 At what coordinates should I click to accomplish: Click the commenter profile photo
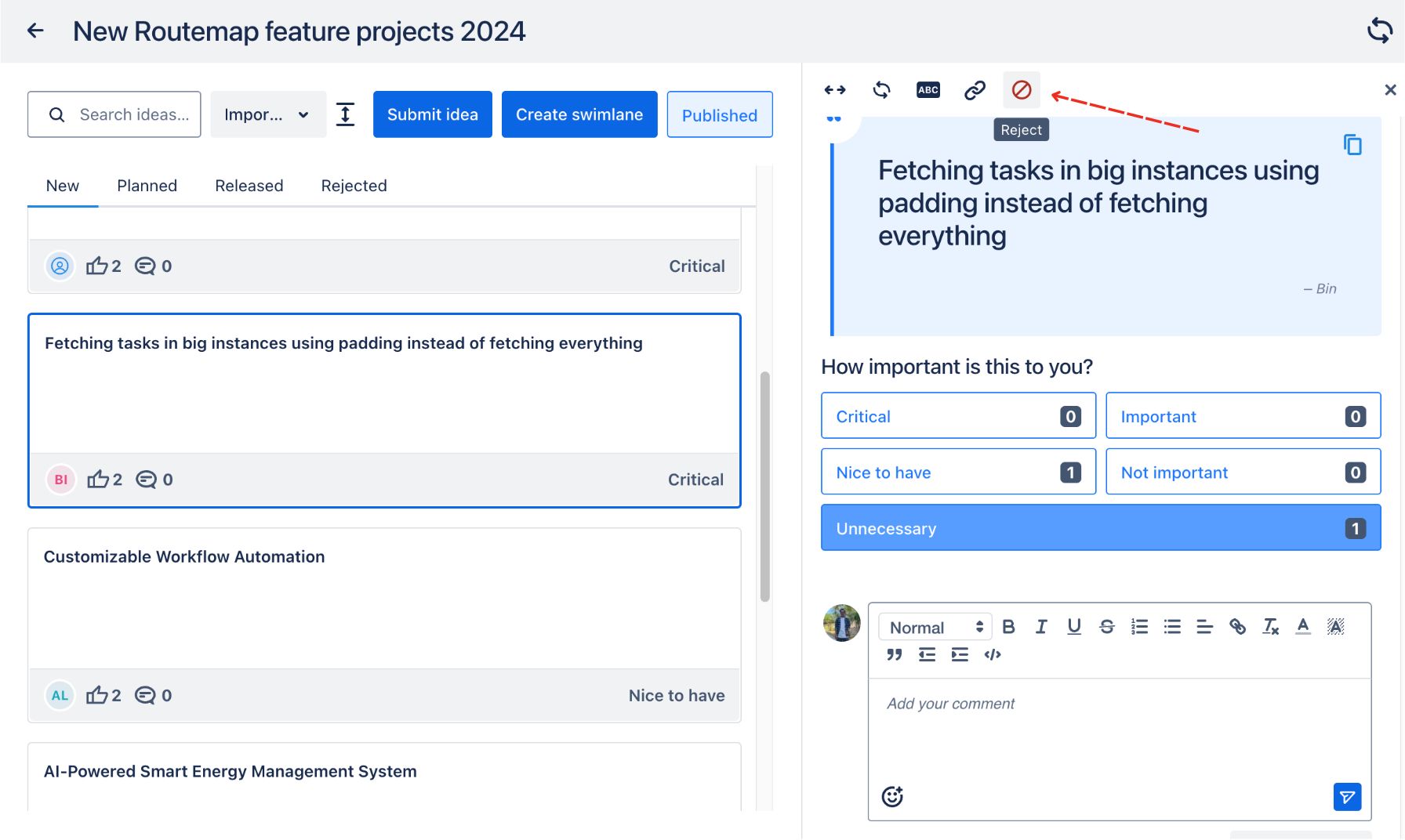[841, 623]
